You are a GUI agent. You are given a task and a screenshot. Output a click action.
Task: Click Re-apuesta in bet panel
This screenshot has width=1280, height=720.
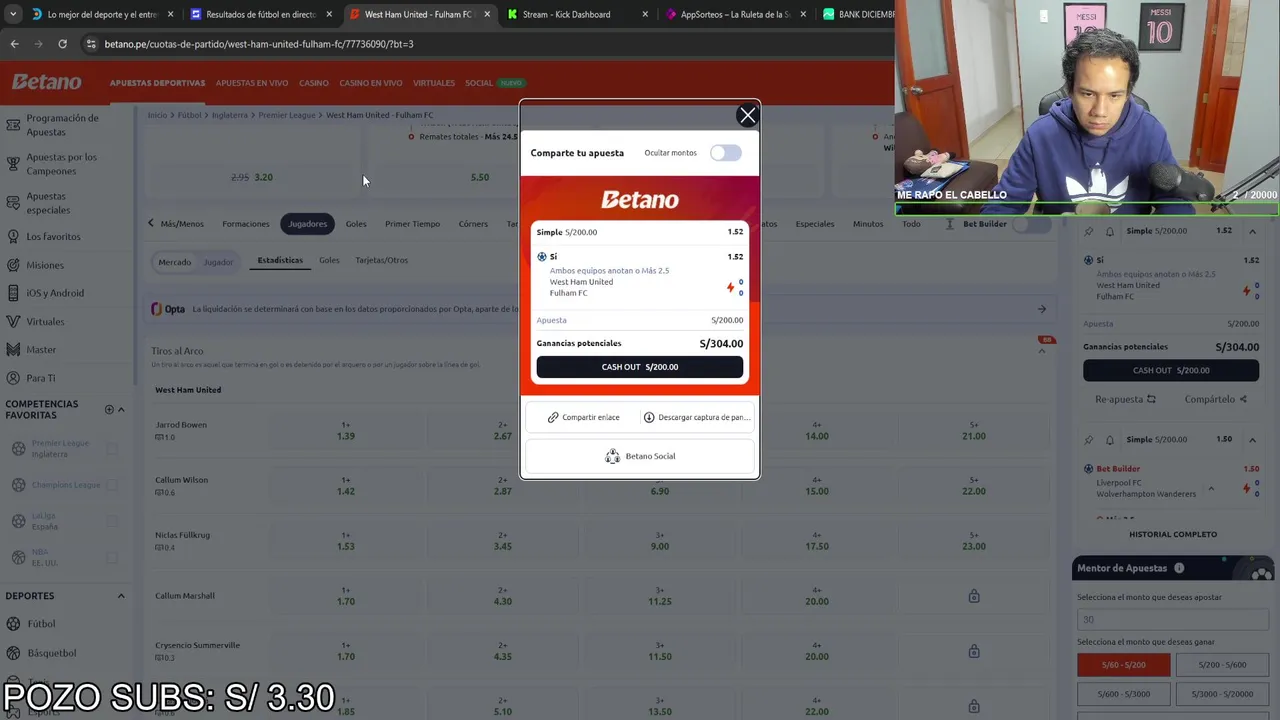(x=1125, y=399)
